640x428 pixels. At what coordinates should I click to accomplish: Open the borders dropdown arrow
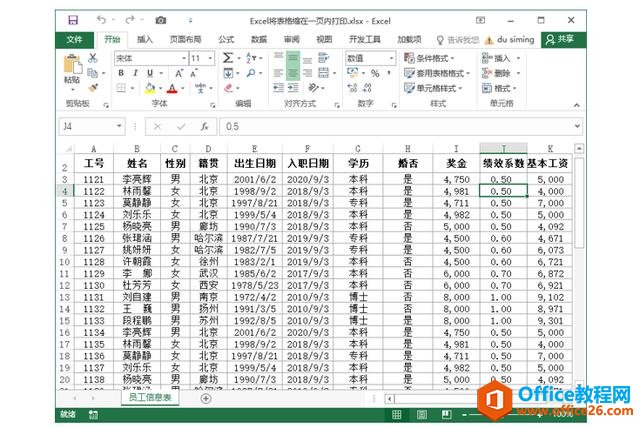(x=132, y=88)
